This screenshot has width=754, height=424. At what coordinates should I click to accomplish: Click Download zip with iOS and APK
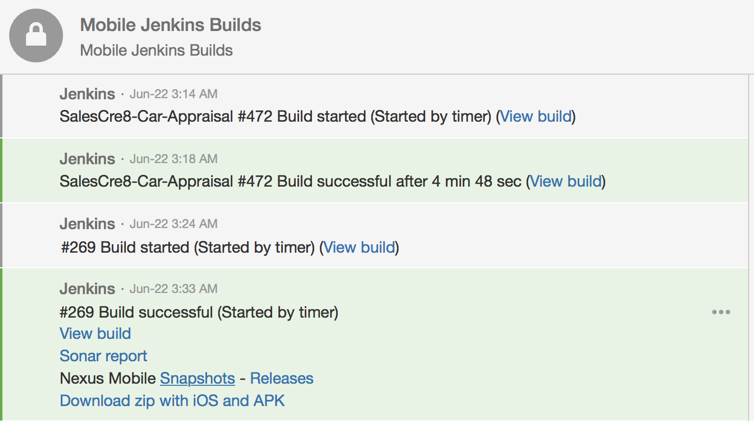point(172,401)
